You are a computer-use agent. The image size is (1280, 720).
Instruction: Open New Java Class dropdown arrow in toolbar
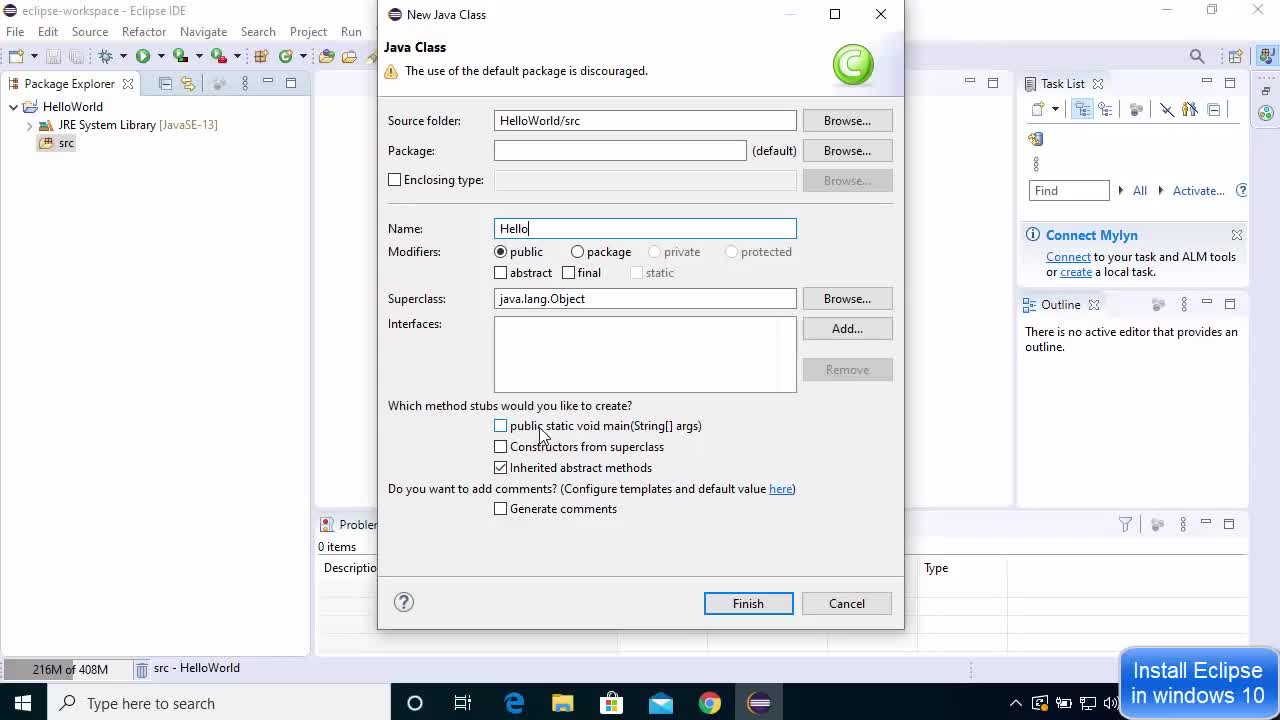tap(303, 56)
